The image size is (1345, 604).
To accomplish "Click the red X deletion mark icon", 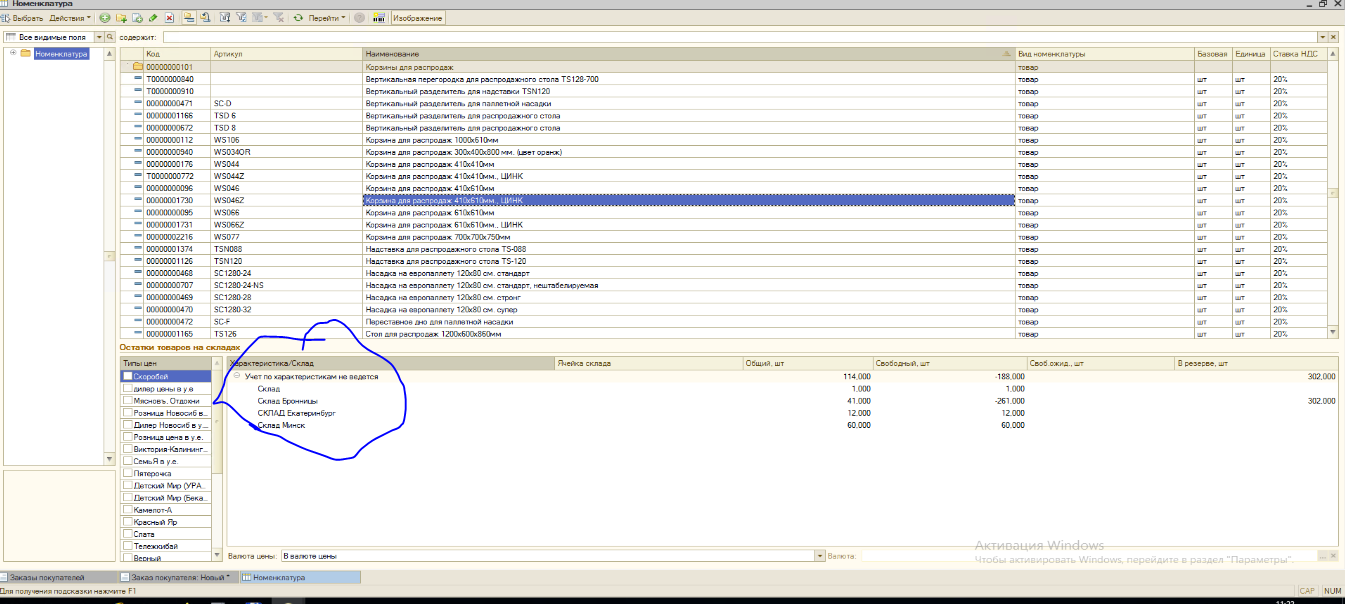I will 169,18.
